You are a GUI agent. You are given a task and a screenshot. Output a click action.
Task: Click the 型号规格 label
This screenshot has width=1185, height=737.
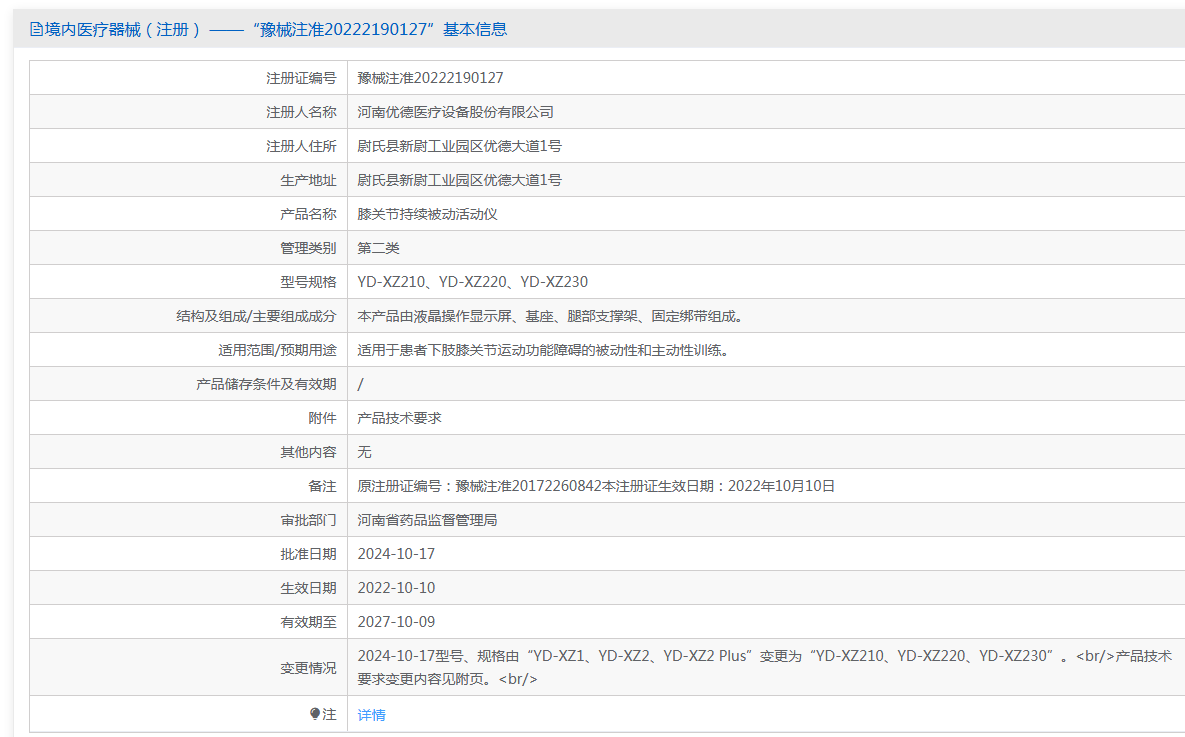[308, 282]
